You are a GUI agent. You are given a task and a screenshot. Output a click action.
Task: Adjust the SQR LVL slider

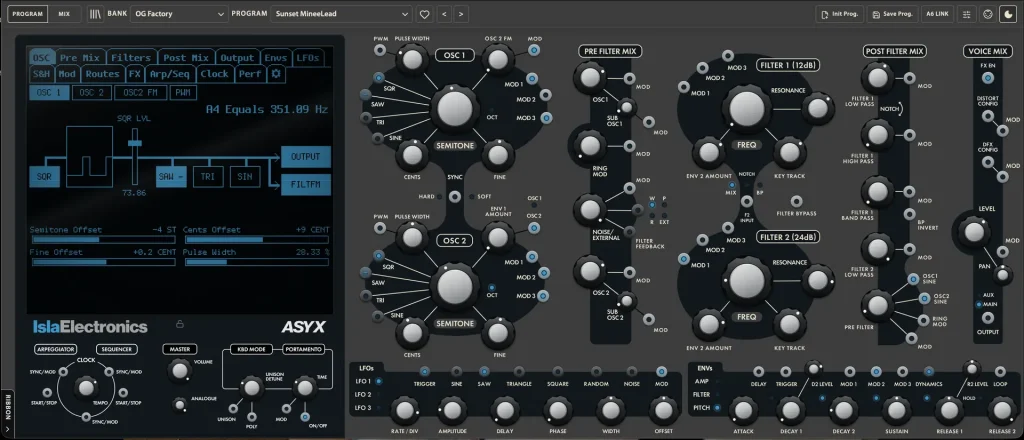[135, 142]
